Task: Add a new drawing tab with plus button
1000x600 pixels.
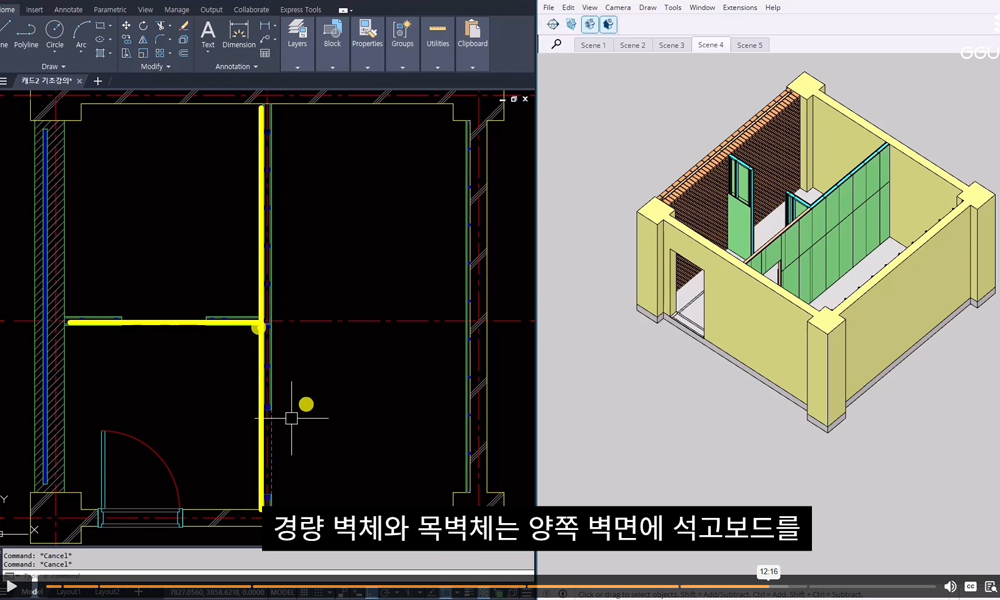Action: 98,81
